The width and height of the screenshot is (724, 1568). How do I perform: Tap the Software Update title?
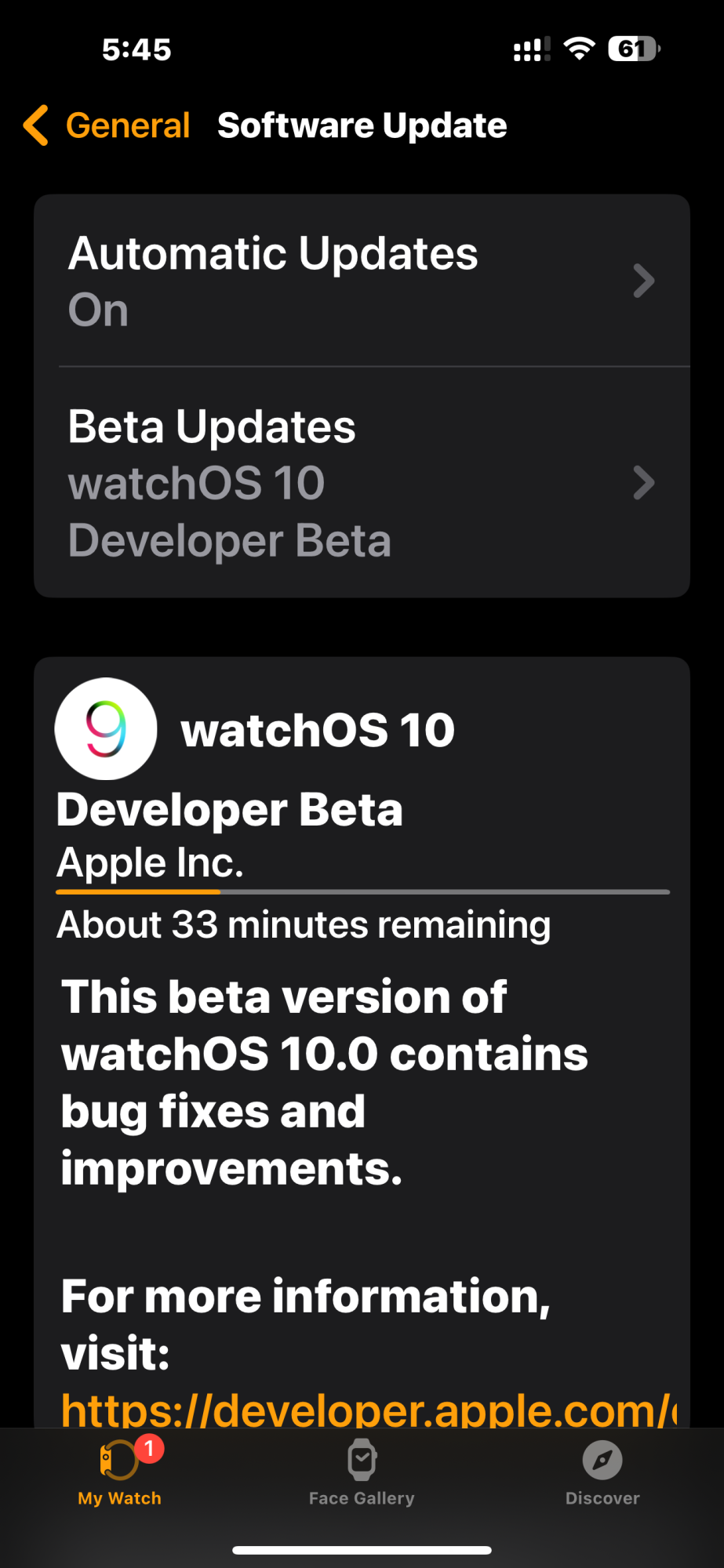pyautogui.click(x=362, y=125)
